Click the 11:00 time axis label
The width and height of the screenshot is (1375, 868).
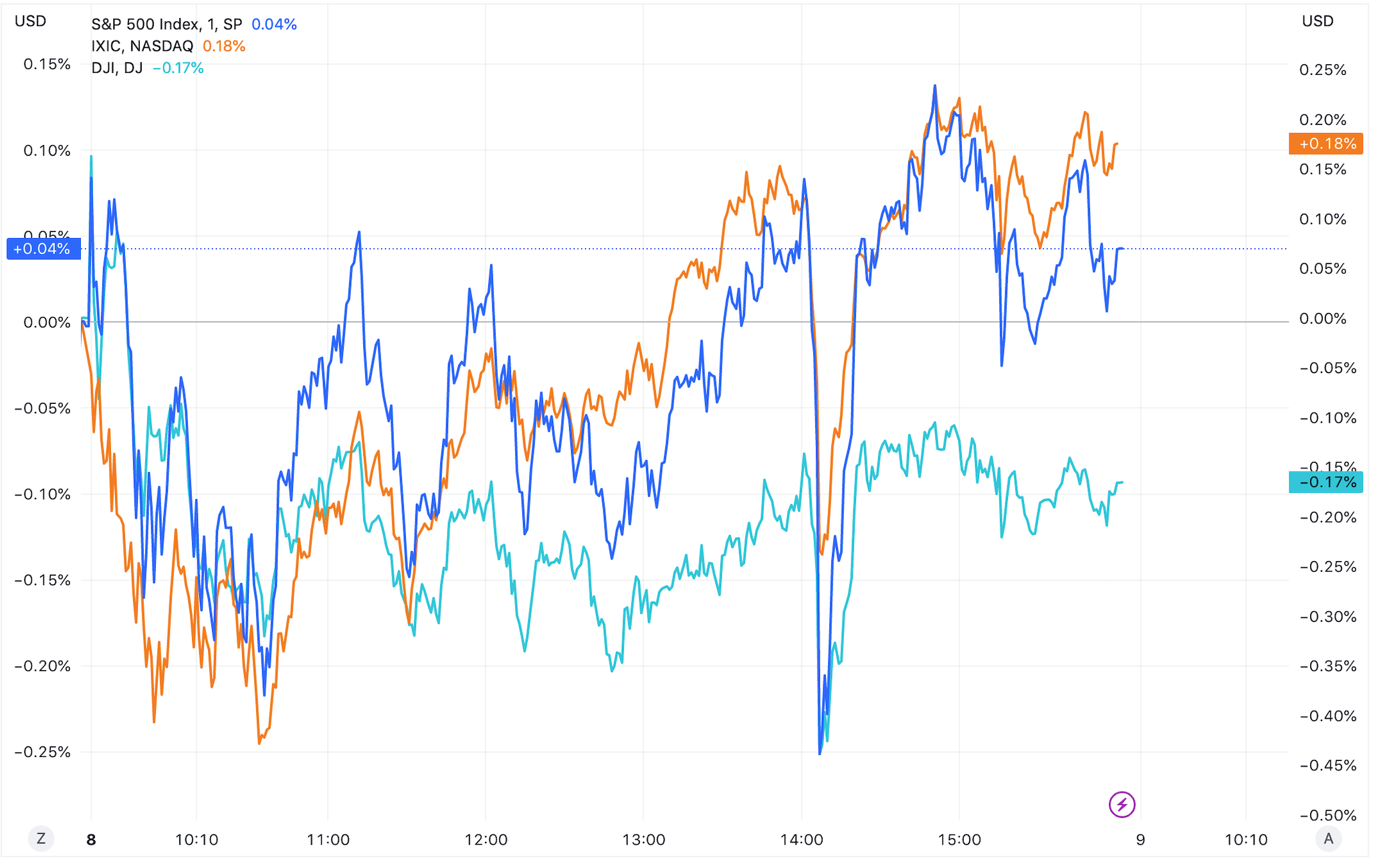(x=328, y=840)
